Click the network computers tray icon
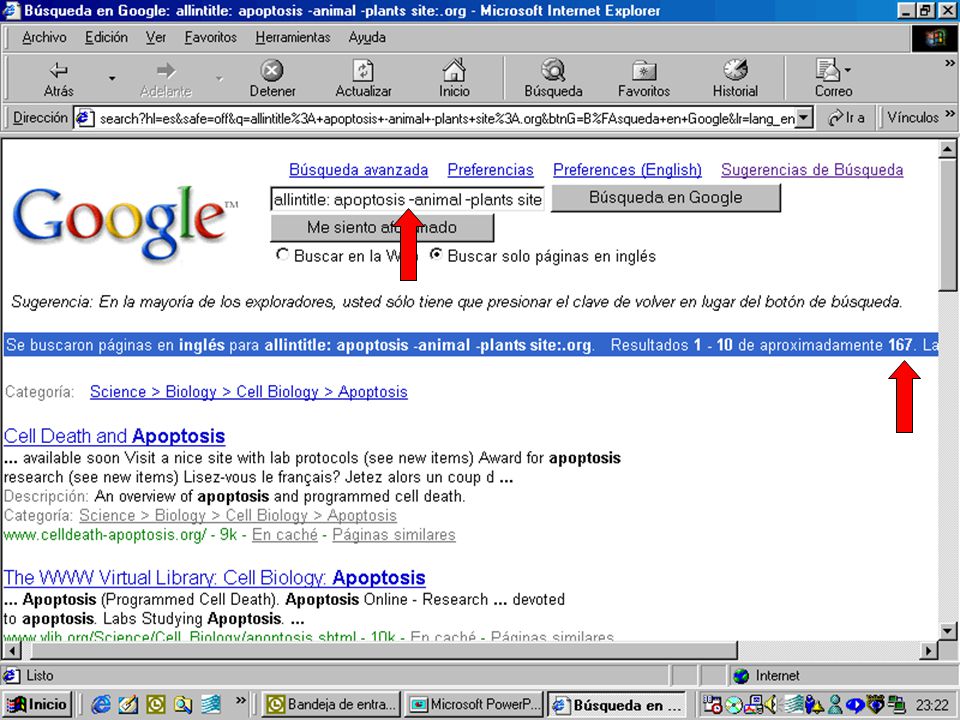The image size is (960, 720). pos(898,705)
